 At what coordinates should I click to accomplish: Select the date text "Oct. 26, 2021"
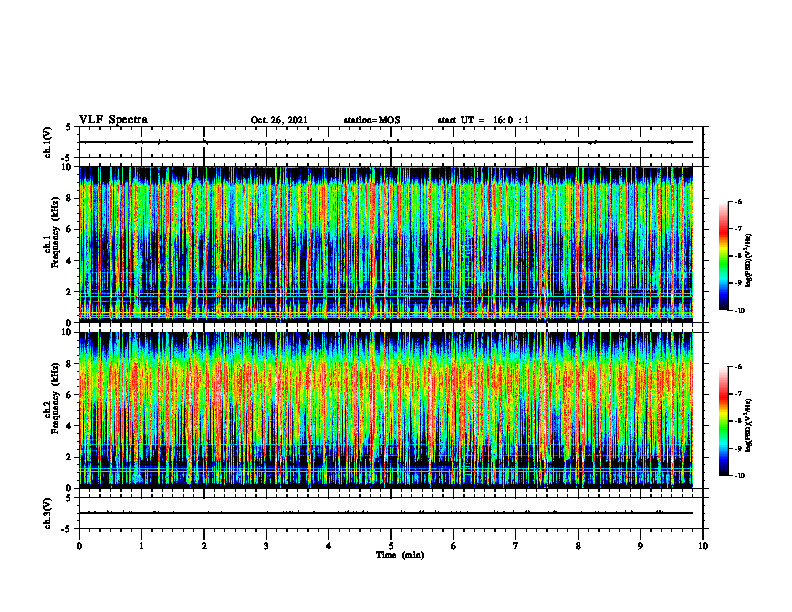point(279,120)
